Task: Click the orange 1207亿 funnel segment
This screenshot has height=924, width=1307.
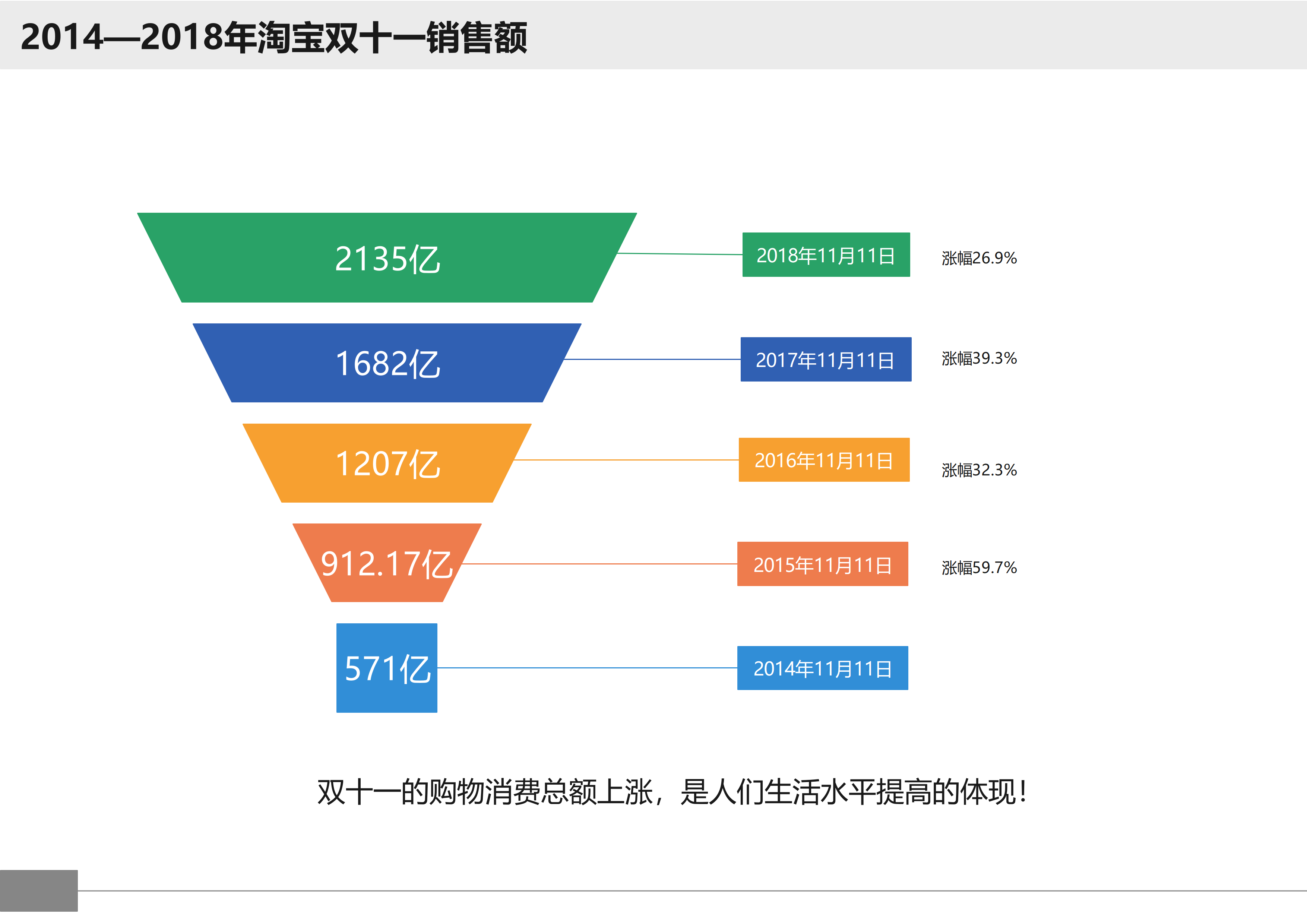Action: [x=387, y=463]
